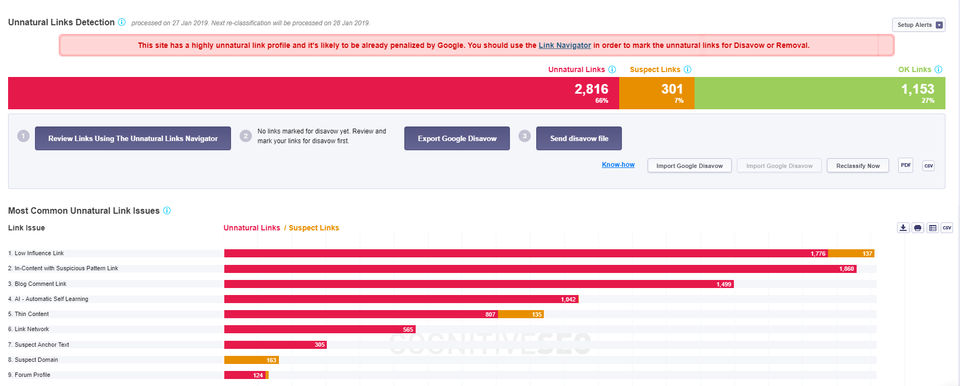Screen dimensions: 960x386
Task: Click the In-Content with Suspicious Pattern Link bar
Action: [540, 268]
